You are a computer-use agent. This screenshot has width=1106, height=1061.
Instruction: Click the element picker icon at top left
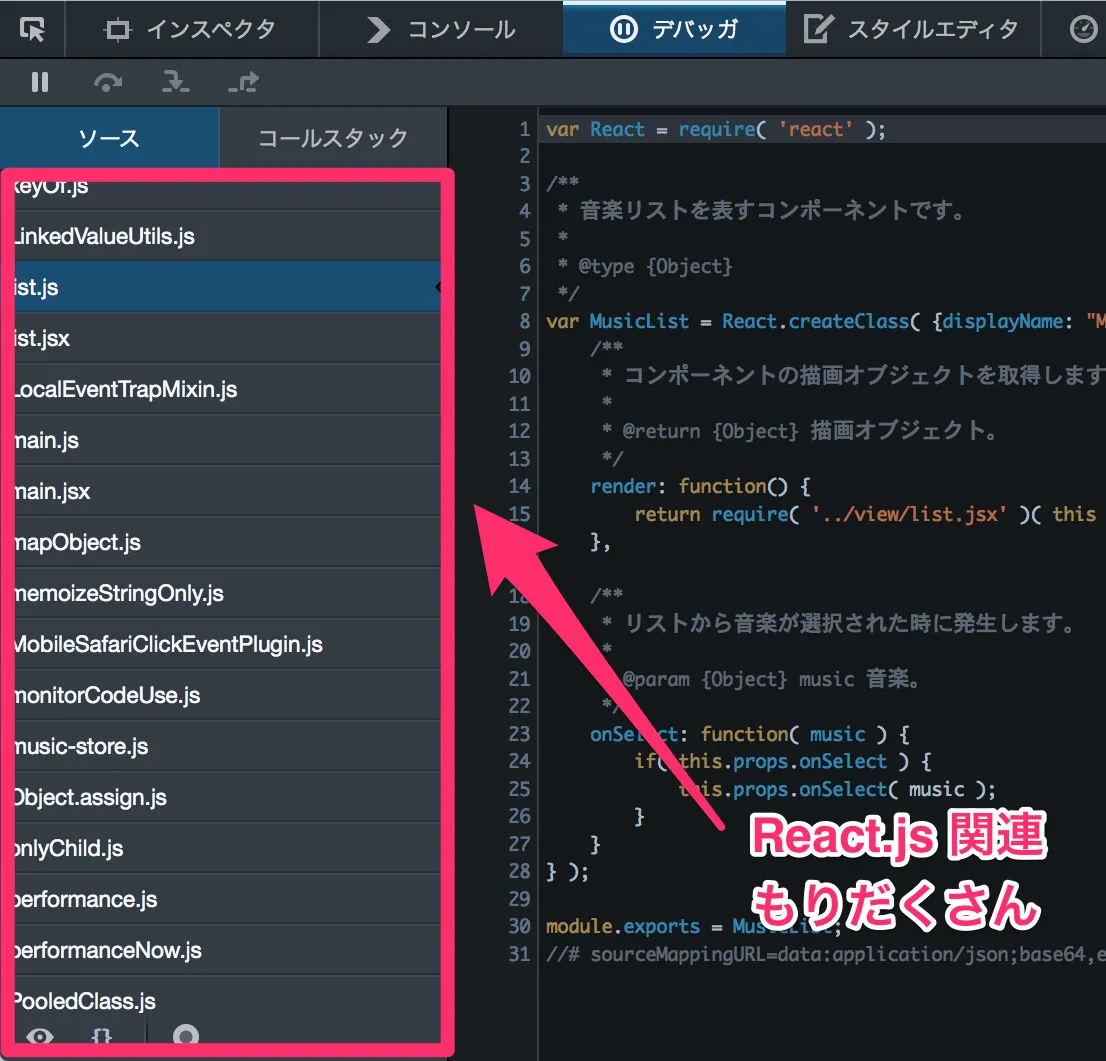pyautogui.click(x=32, y=29)
